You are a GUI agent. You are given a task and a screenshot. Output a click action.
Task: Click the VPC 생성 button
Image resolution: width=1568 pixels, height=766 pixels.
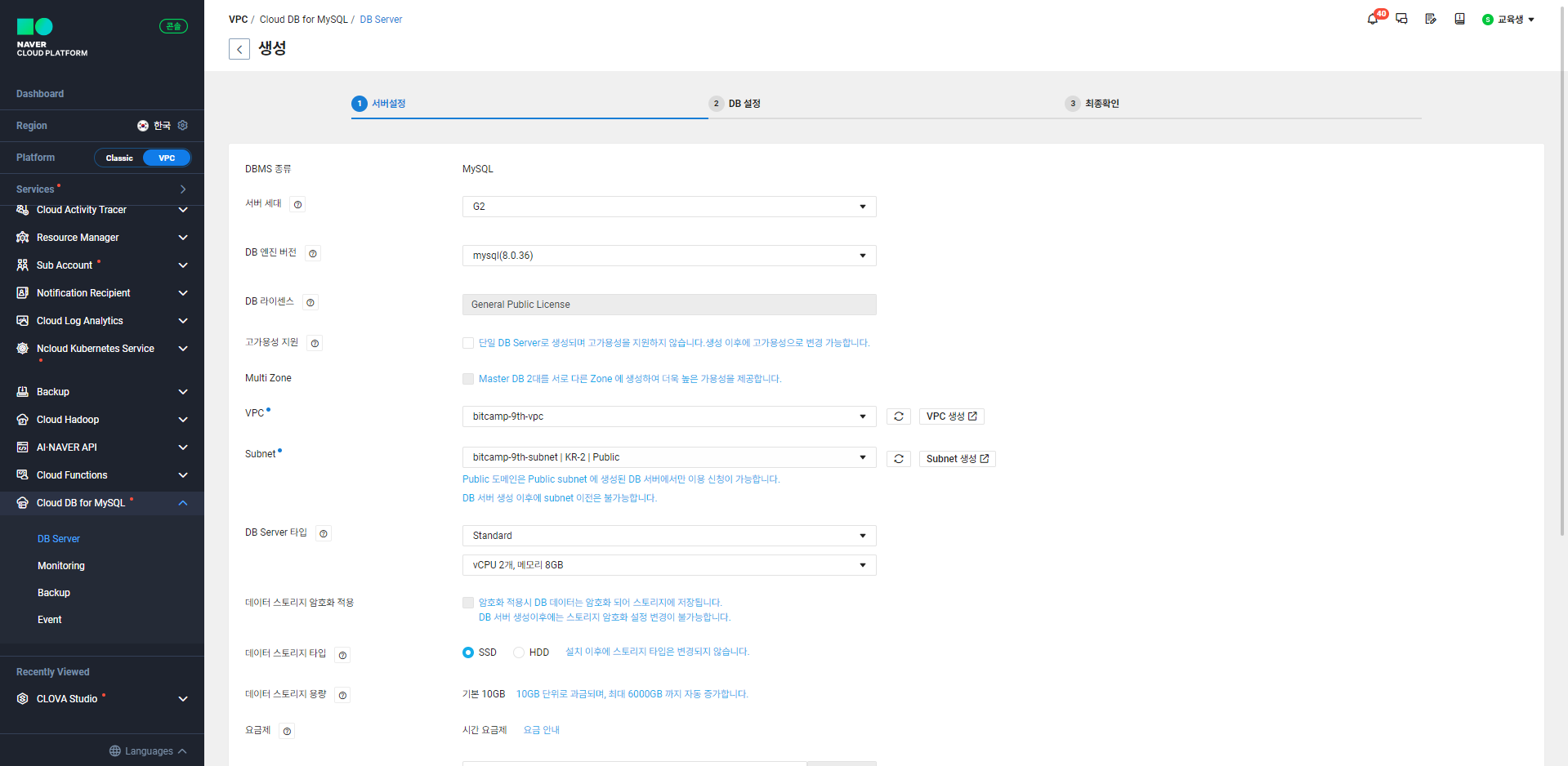[952, 416]
